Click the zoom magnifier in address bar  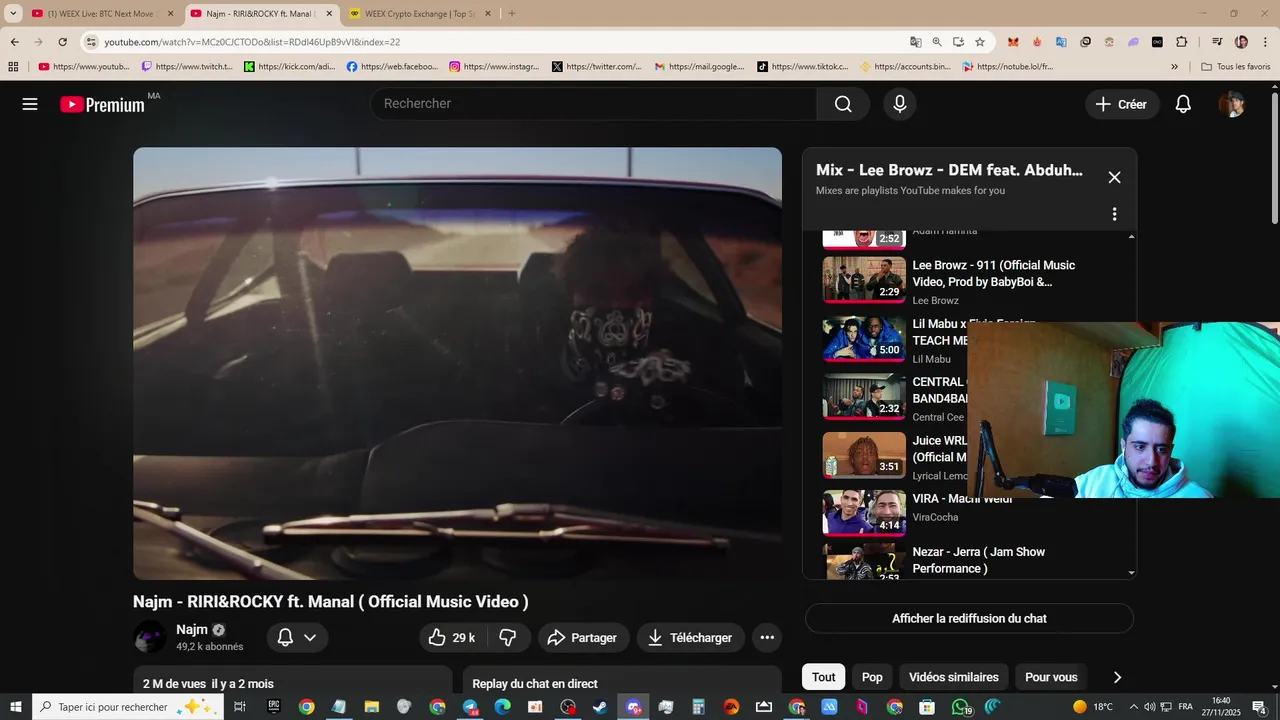point(937,42)
